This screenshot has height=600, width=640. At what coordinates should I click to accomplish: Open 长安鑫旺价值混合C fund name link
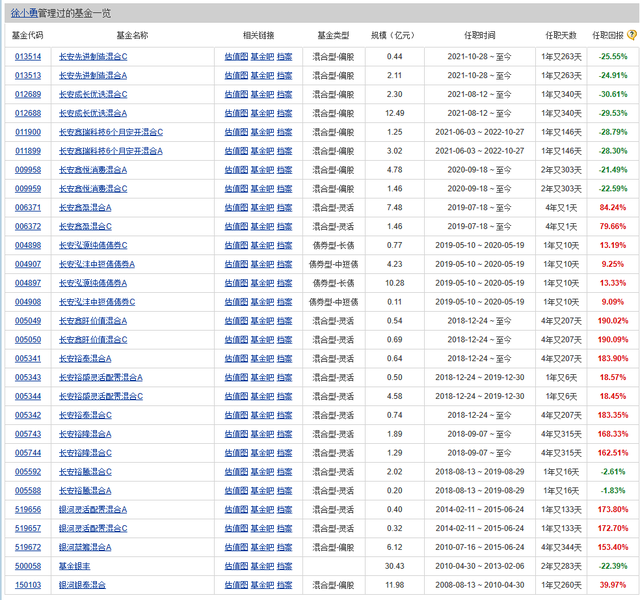tap(93, 340)
